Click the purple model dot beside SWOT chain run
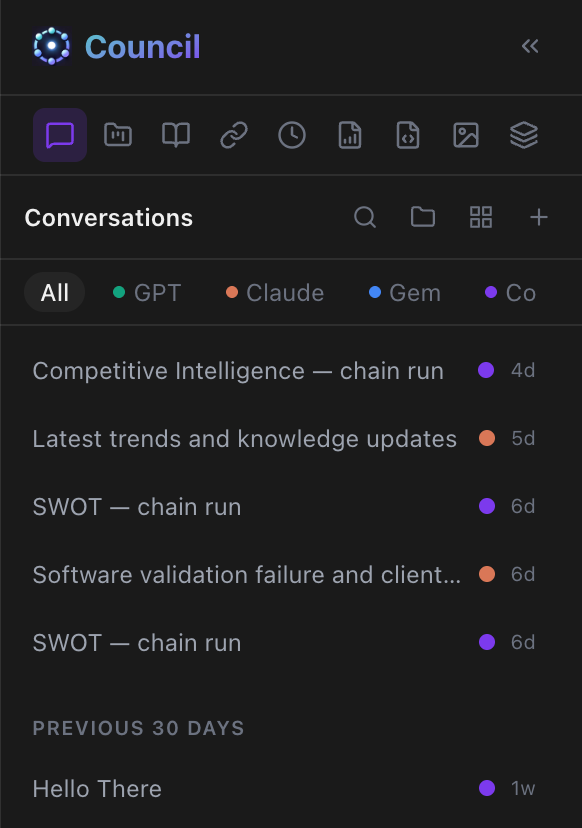 (488, 507)
